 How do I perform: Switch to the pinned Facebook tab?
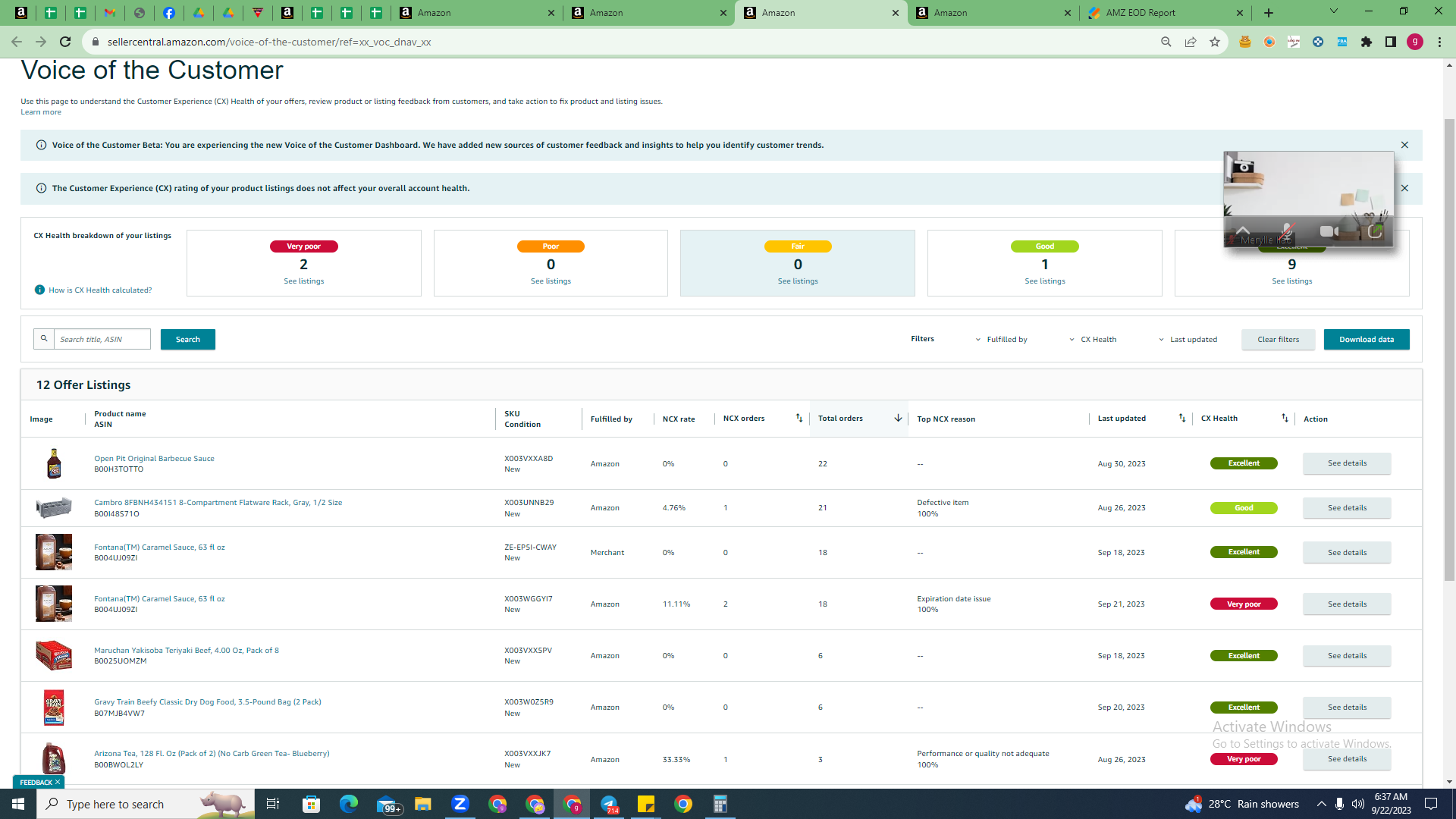click(x=169, y=13)
